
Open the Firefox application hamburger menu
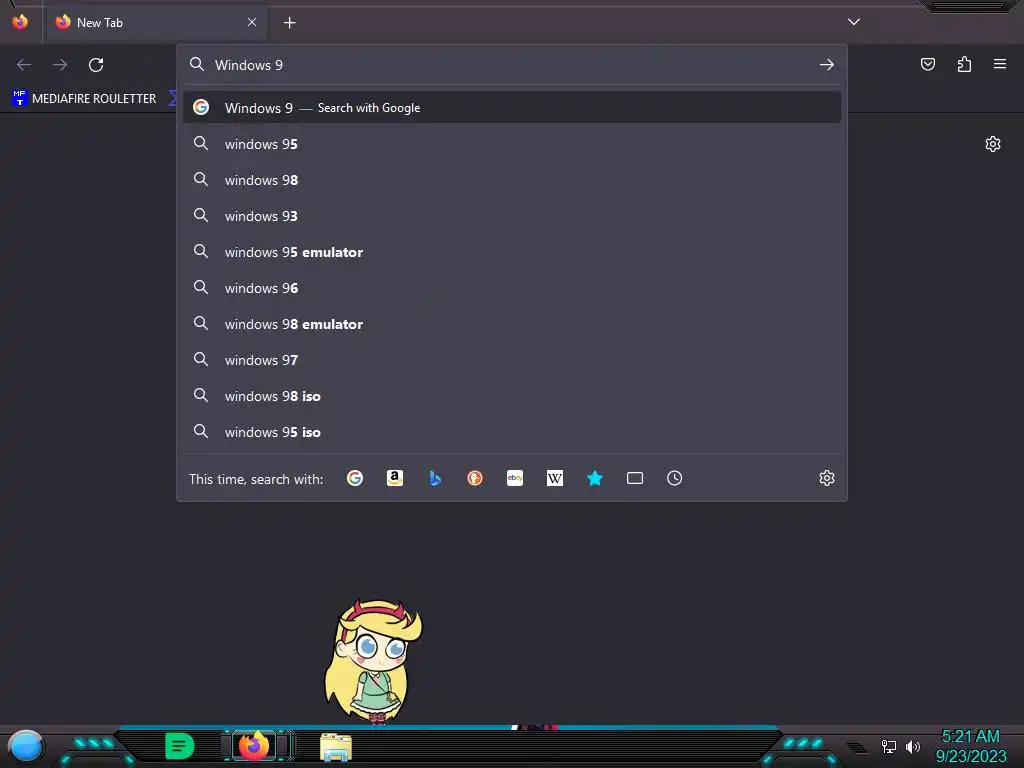click(1000, 64)
